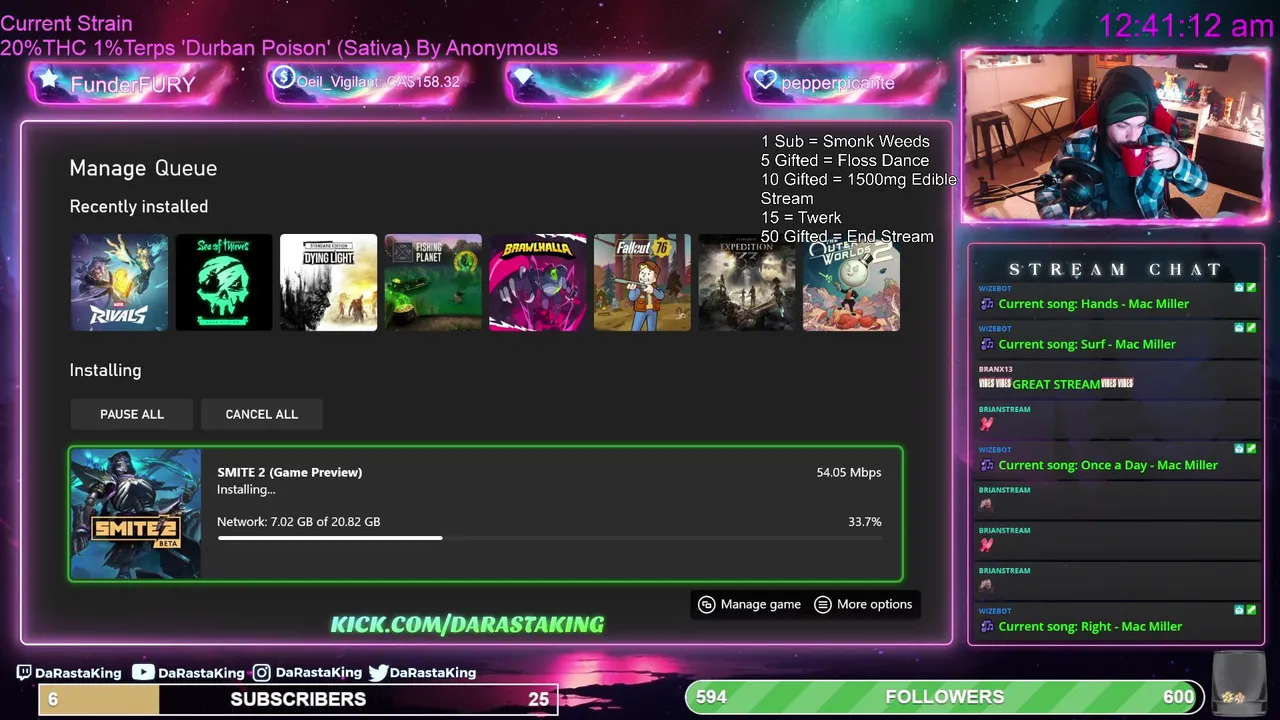Image resolution: width=1280 pixels, height=720 pixels.
Task: Click 'Current song: Hands - Mac Miller'
Action: pyautogui.click(x=1094, y=304)
